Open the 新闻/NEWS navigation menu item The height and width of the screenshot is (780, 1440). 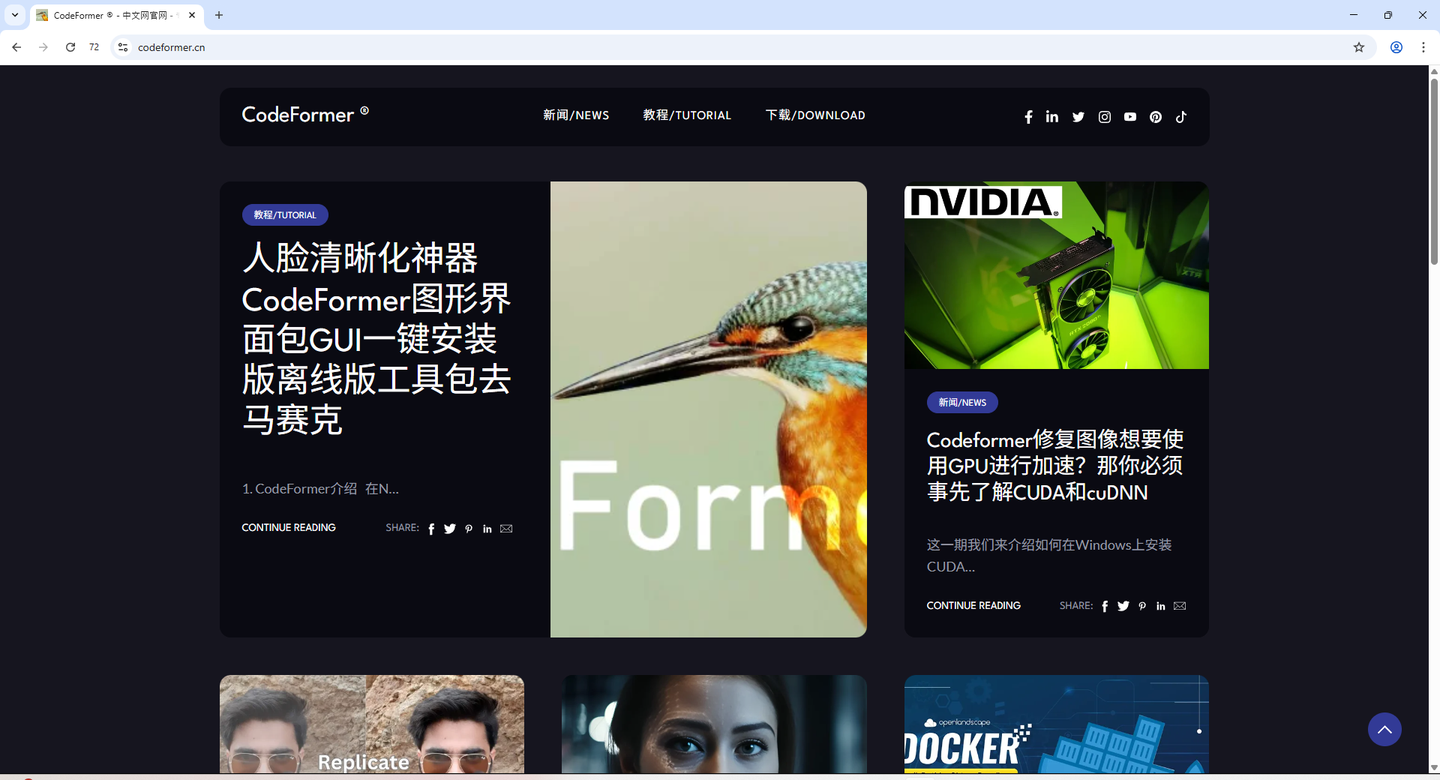tap(576, 115)
